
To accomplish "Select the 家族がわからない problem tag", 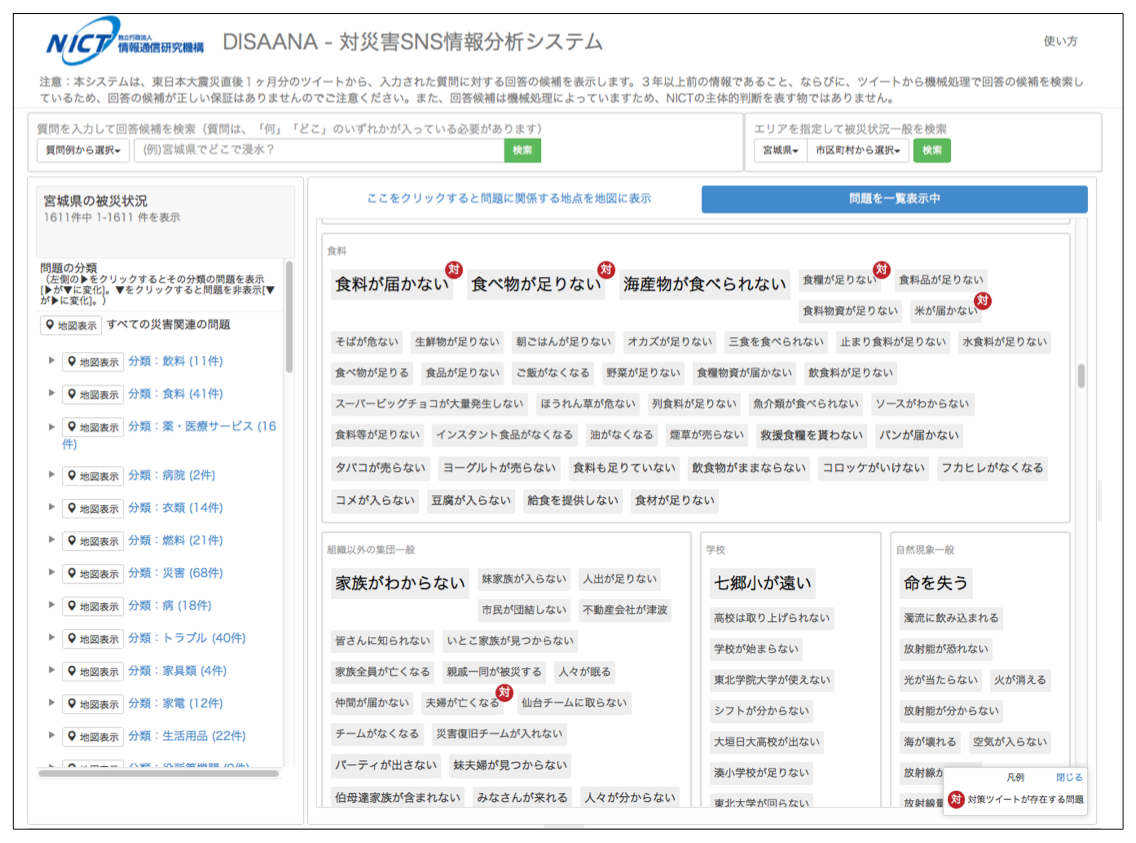I will click(x=400, y=583).
